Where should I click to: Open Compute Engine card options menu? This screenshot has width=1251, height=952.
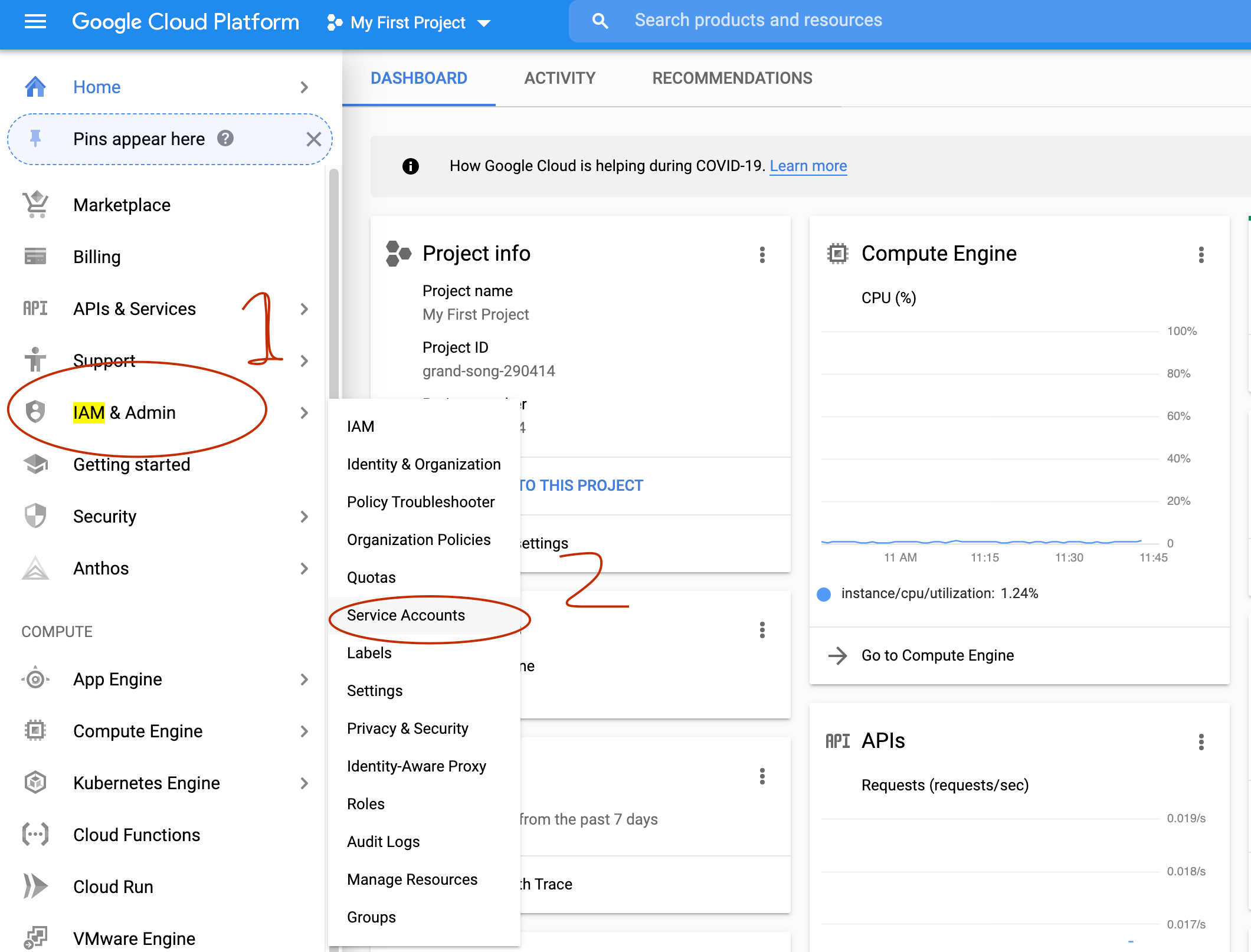point(1201,255)
